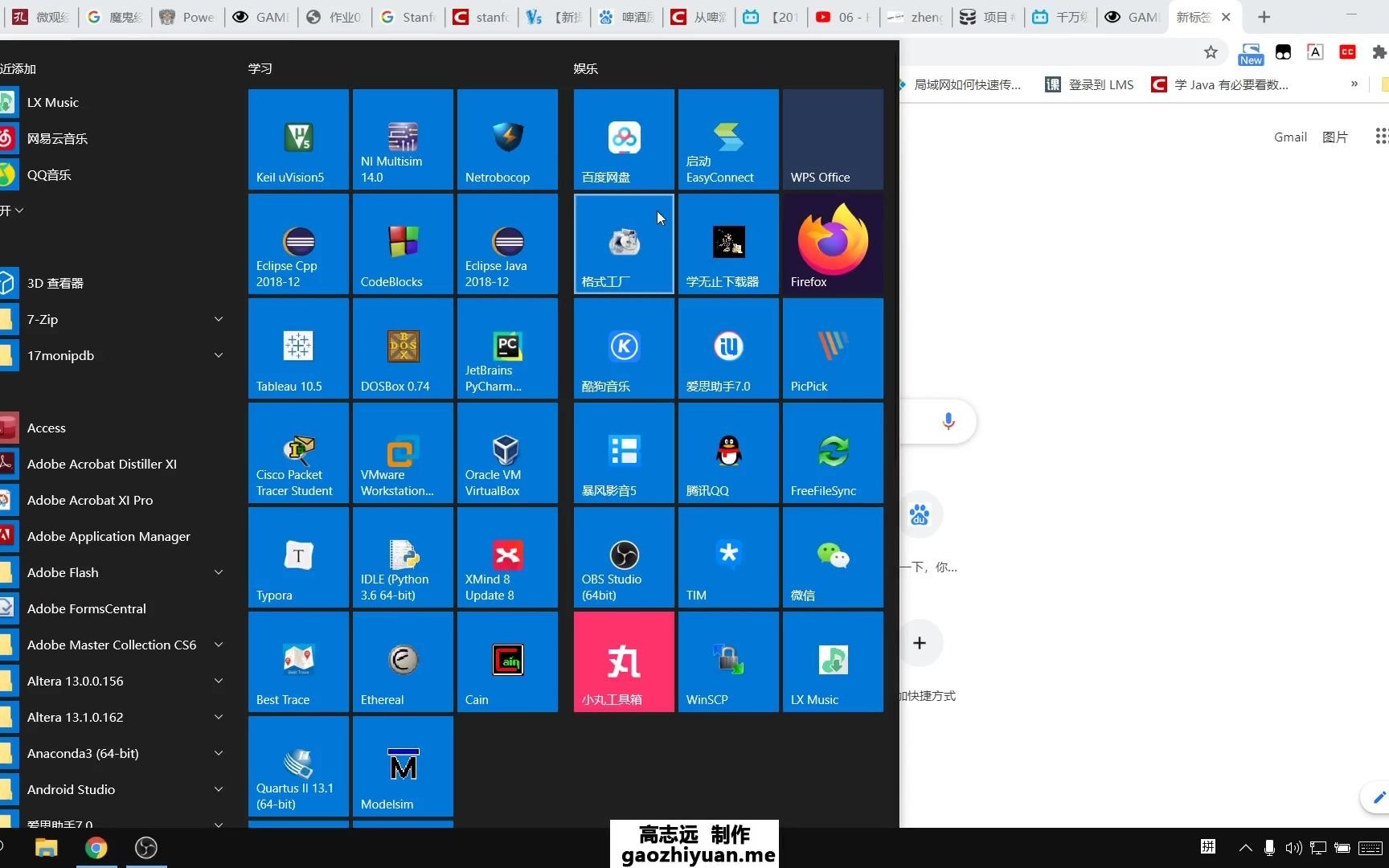Open 3D 查看器 from the app list
The width and height of the screenshot is (1389, 868).
(x=117, y=283)
